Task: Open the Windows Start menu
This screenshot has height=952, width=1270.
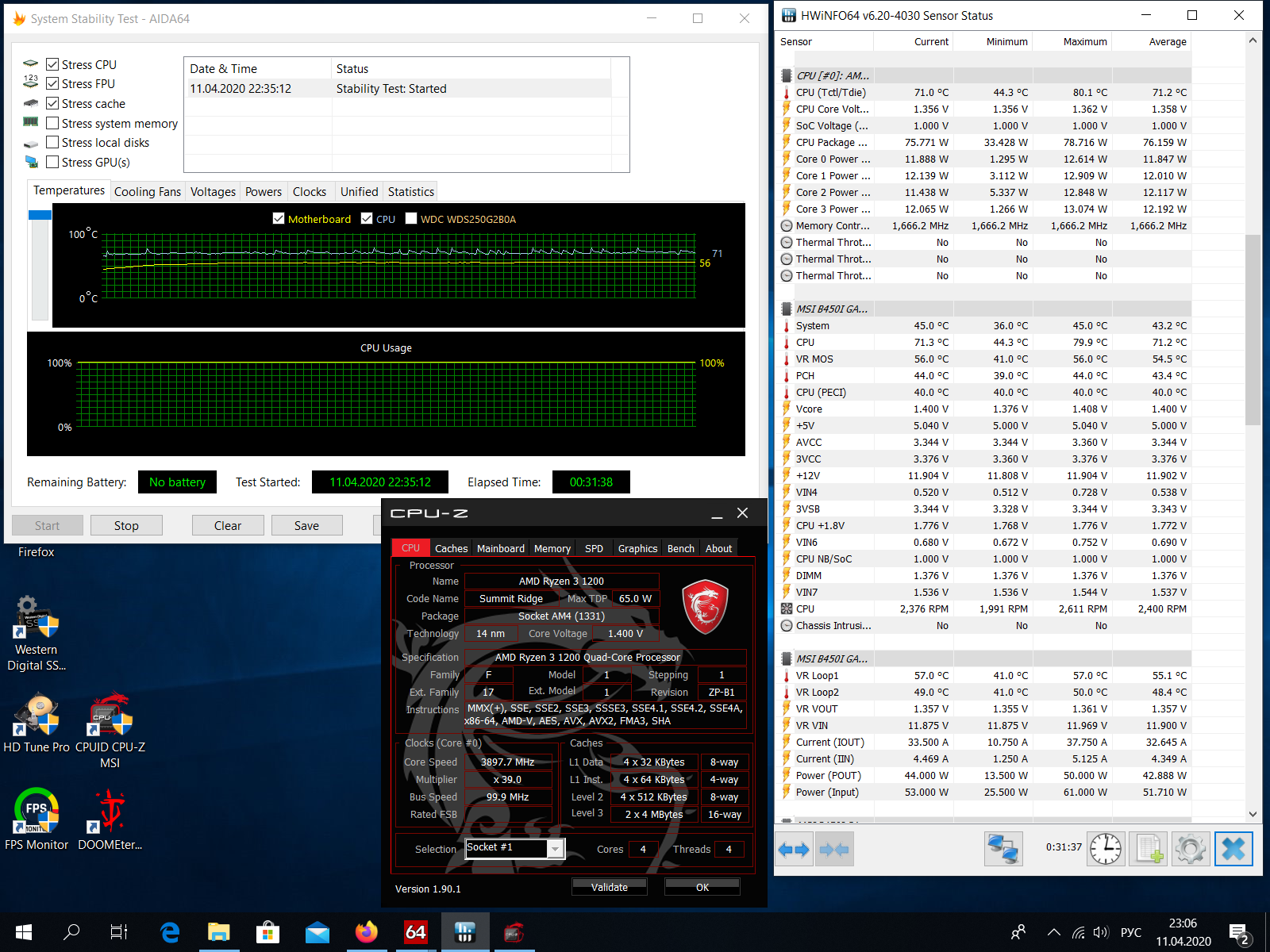Action: (x=24, y=932)
